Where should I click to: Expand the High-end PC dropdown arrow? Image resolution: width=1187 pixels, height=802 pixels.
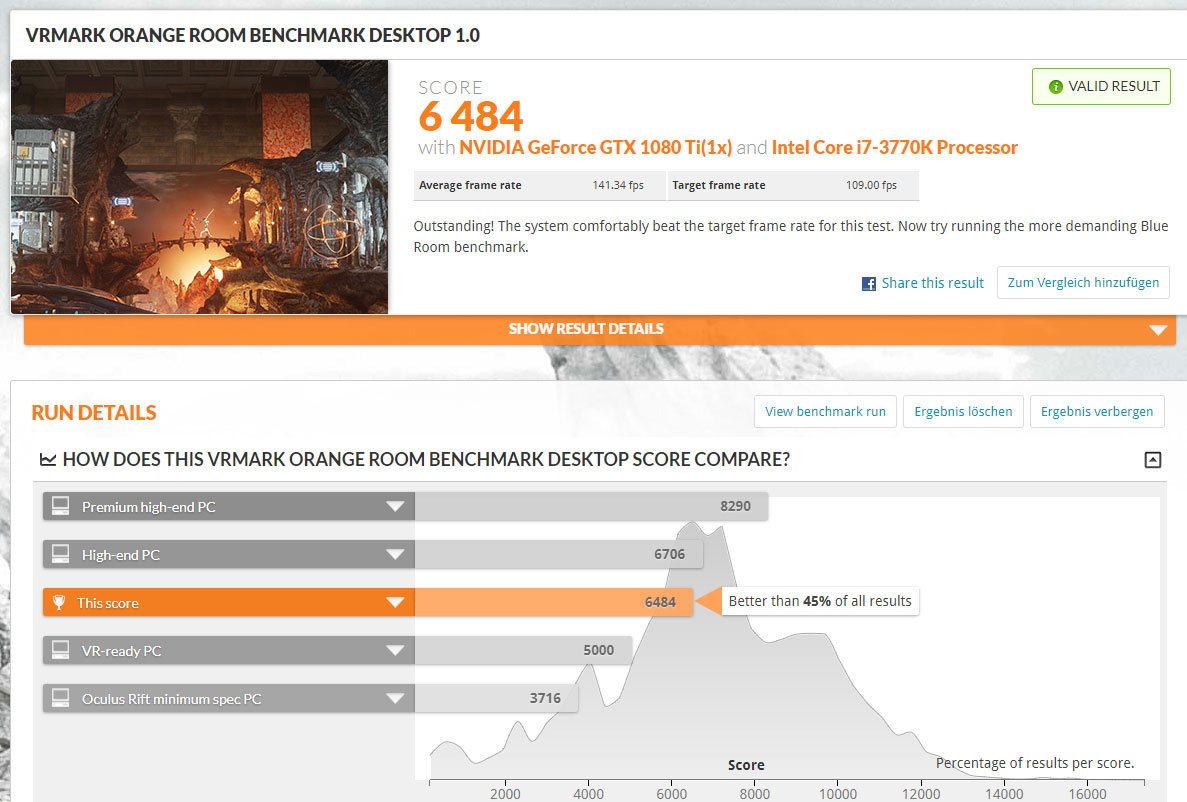pos(395,554)
